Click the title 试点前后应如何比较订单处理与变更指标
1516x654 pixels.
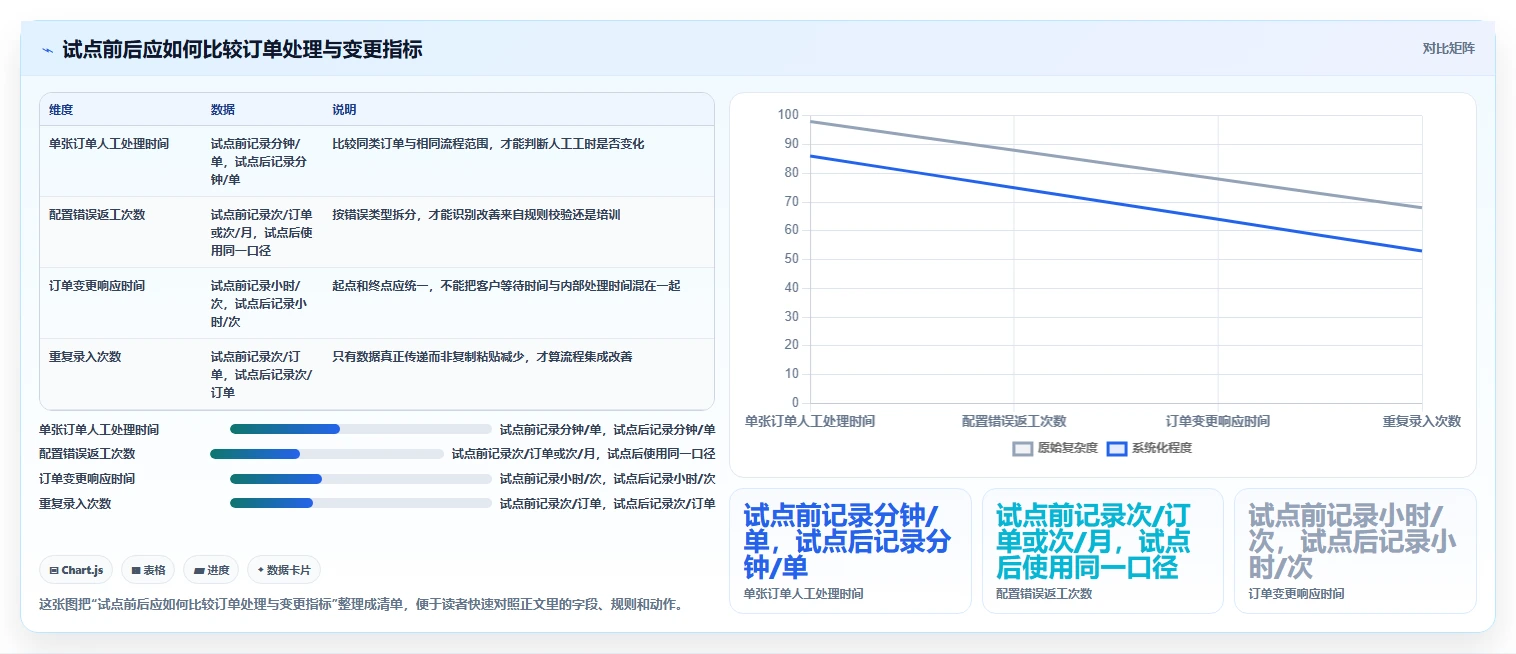tap(242, 49)
